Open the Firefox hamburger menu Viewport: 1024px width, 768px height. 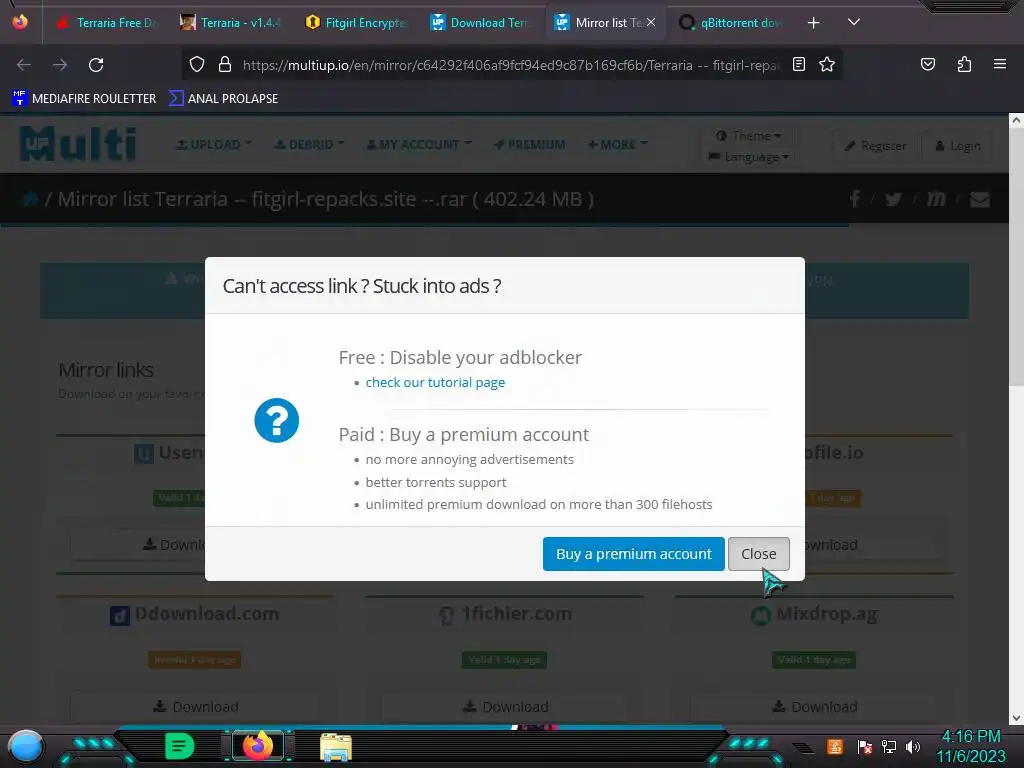(1000, 64)
